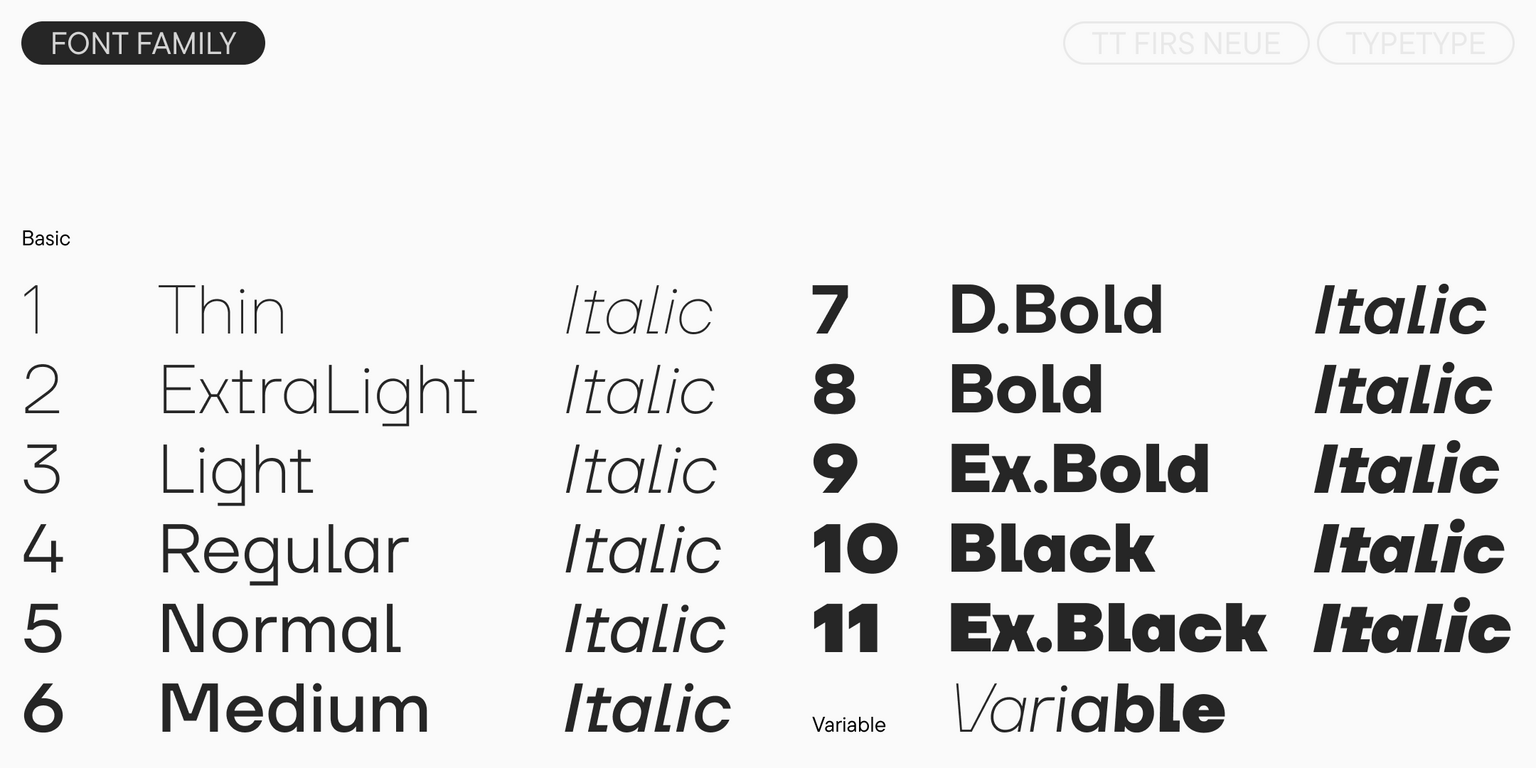Click the Italic next to Thin
Image resolution: width=1536 pixels, height=768 pixels.
point(639,311)
